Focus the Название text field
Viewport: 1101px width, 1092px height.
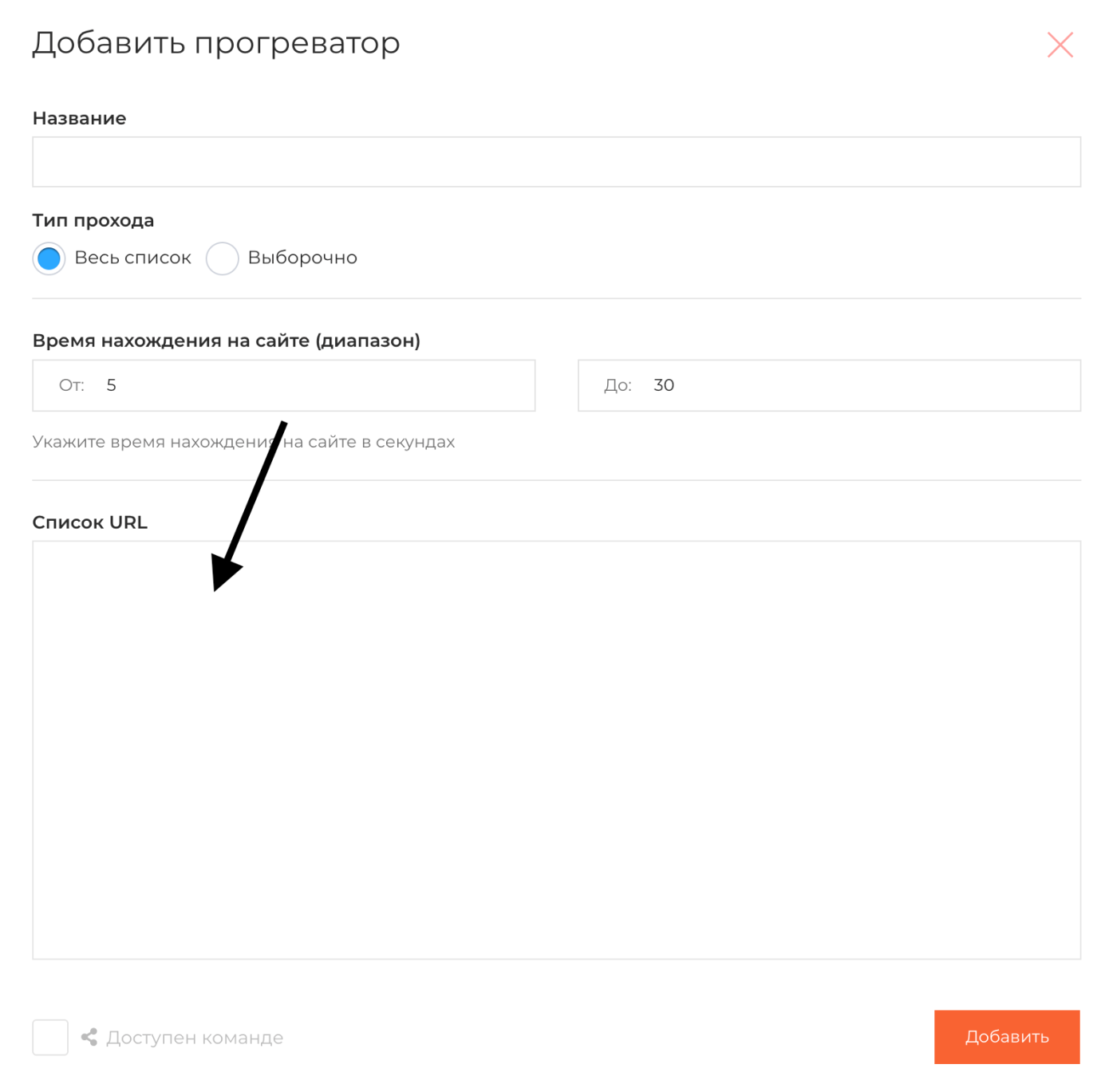tap(556, 162)
